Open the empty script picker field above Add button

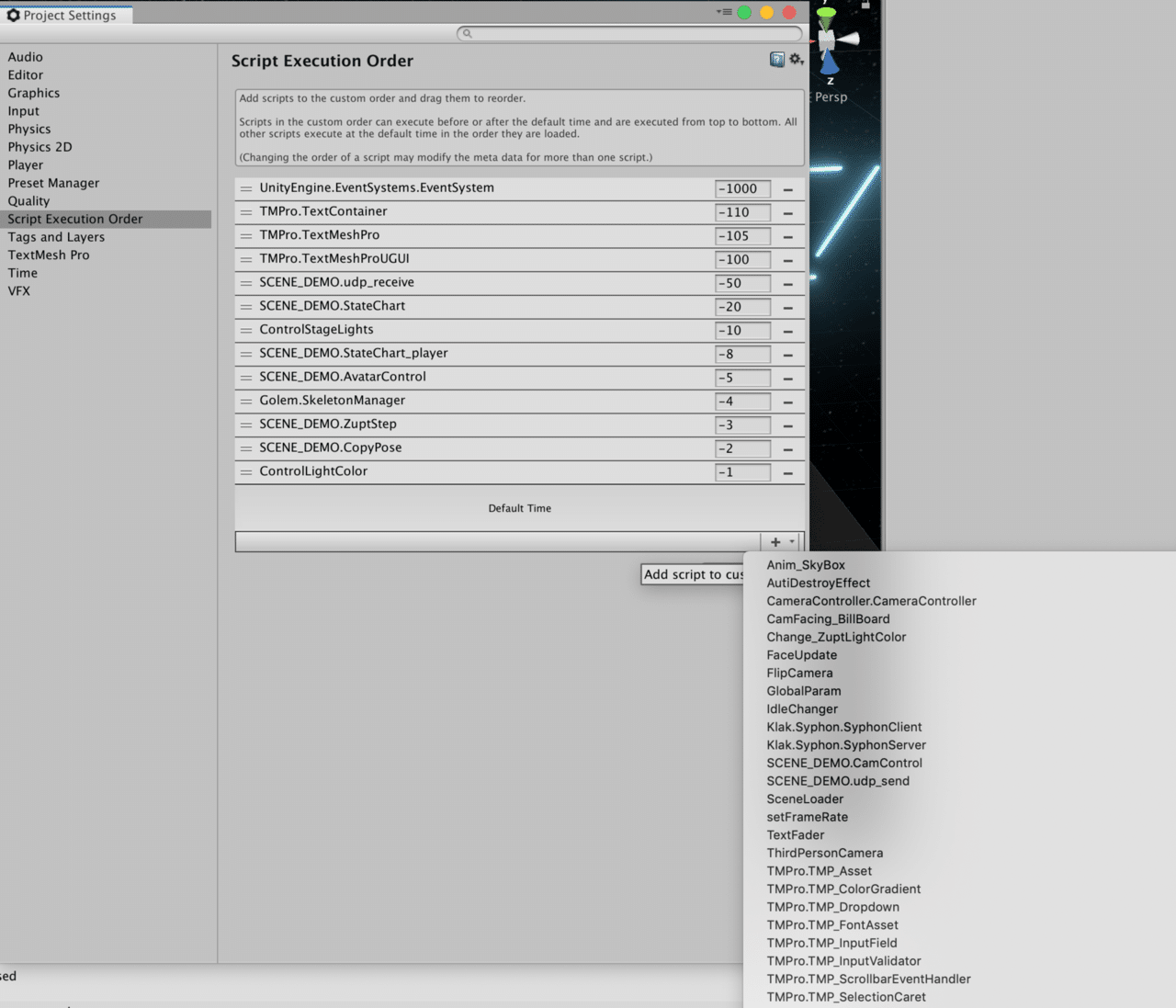click(501, 541)
